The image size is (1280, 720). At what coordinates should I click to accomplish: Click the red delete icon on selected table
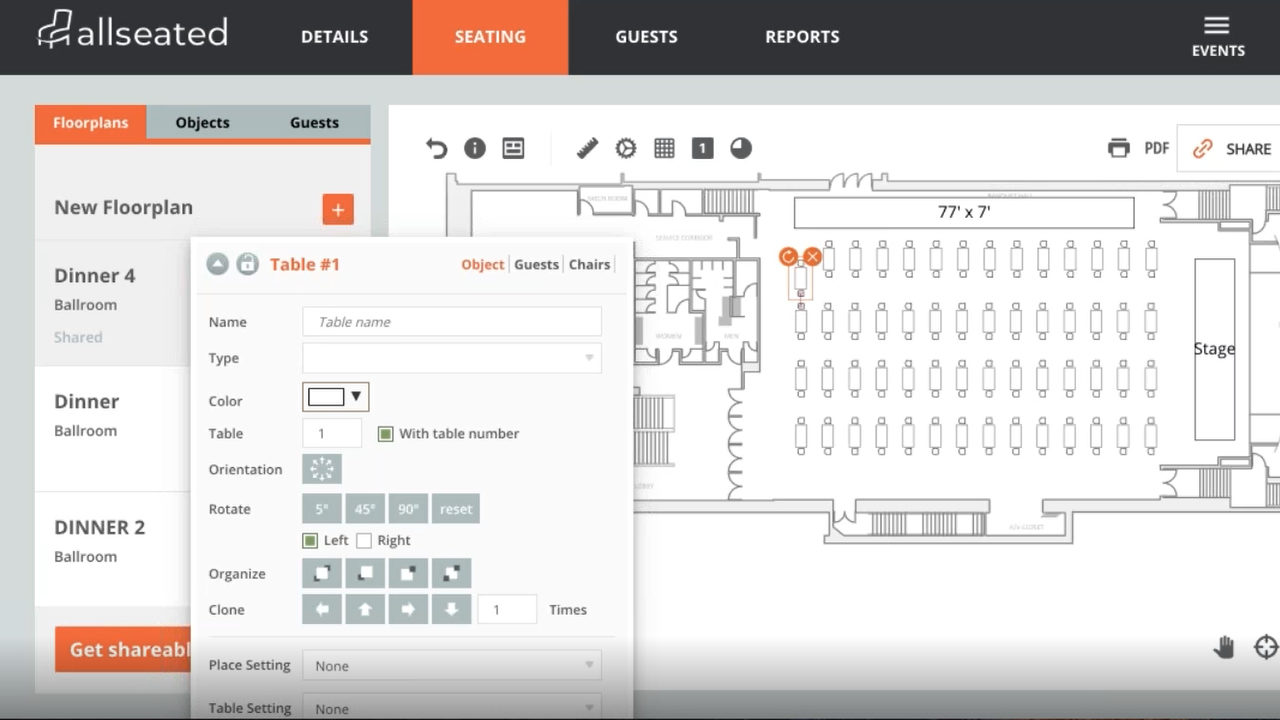click(x=813, y=257)
